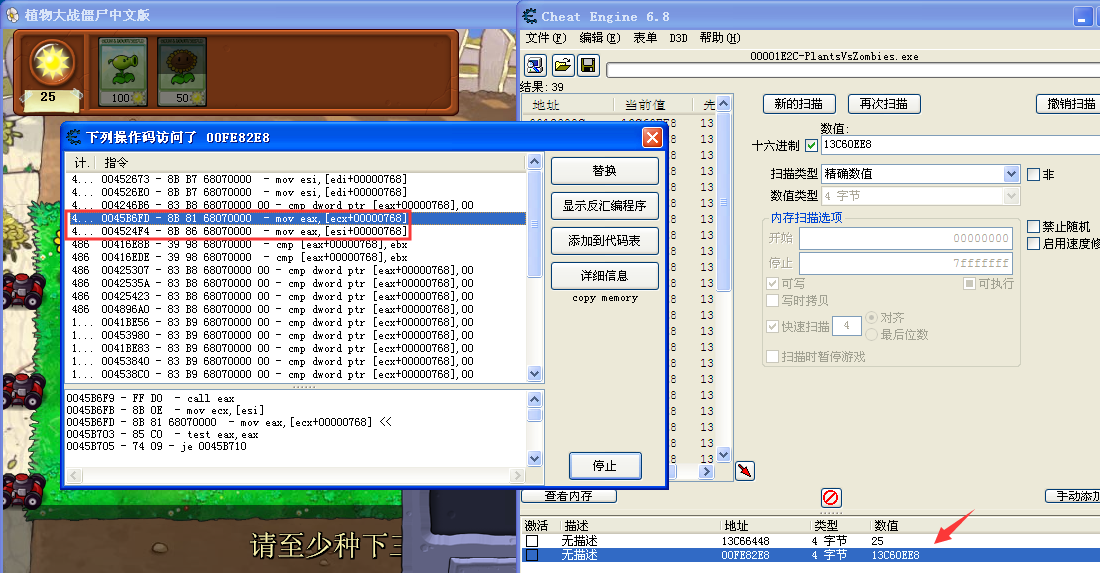Tick the activate box for address 13C66448

[x=532, y=541]
